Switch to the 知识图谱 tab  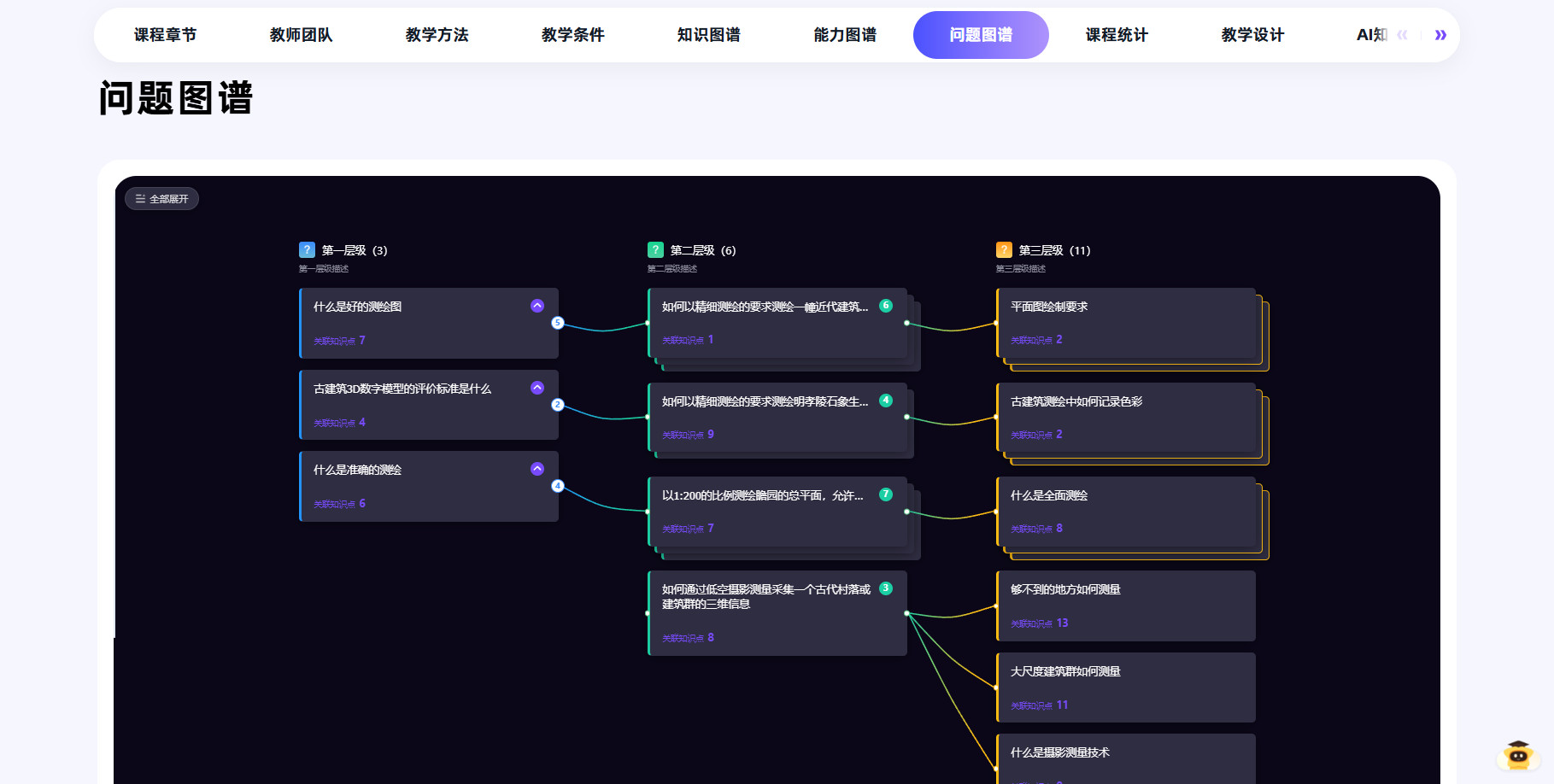coord(708,35)
